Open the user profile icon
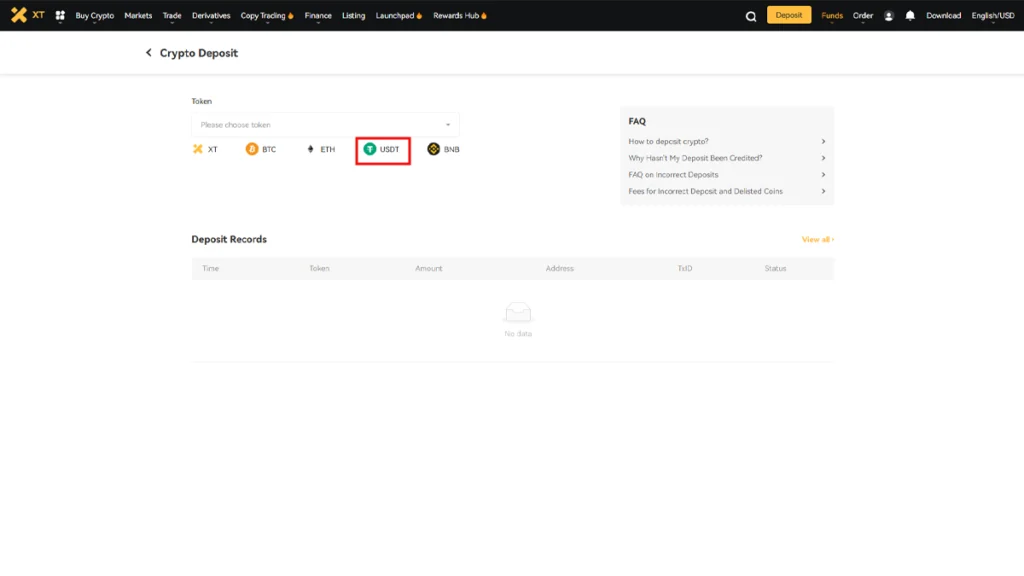Image resolution: width=1024 pixels, height=576 pixels. pyautogui.click(x=889, y=16)
